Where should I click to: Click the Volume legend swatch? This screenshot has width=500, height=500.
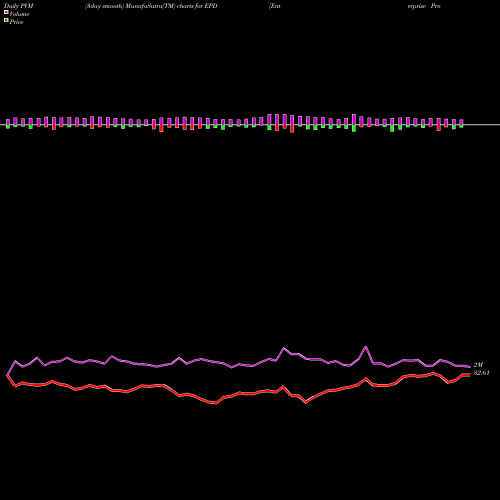6,12
